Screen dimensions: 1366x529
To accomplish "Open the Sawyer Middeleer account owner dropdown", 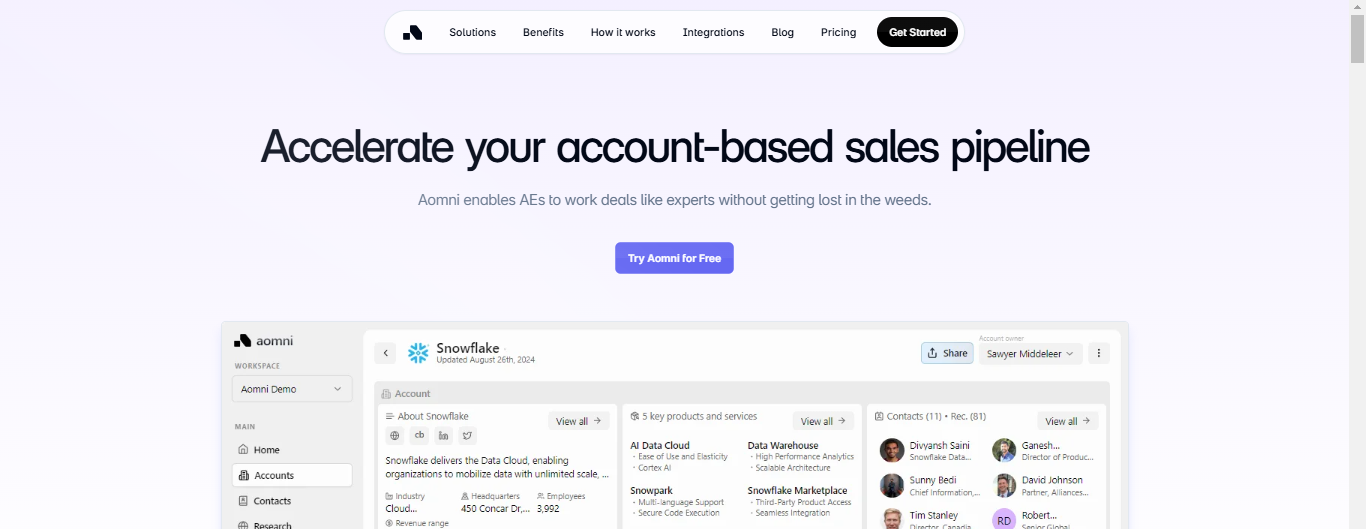I will pos(1030,353).
